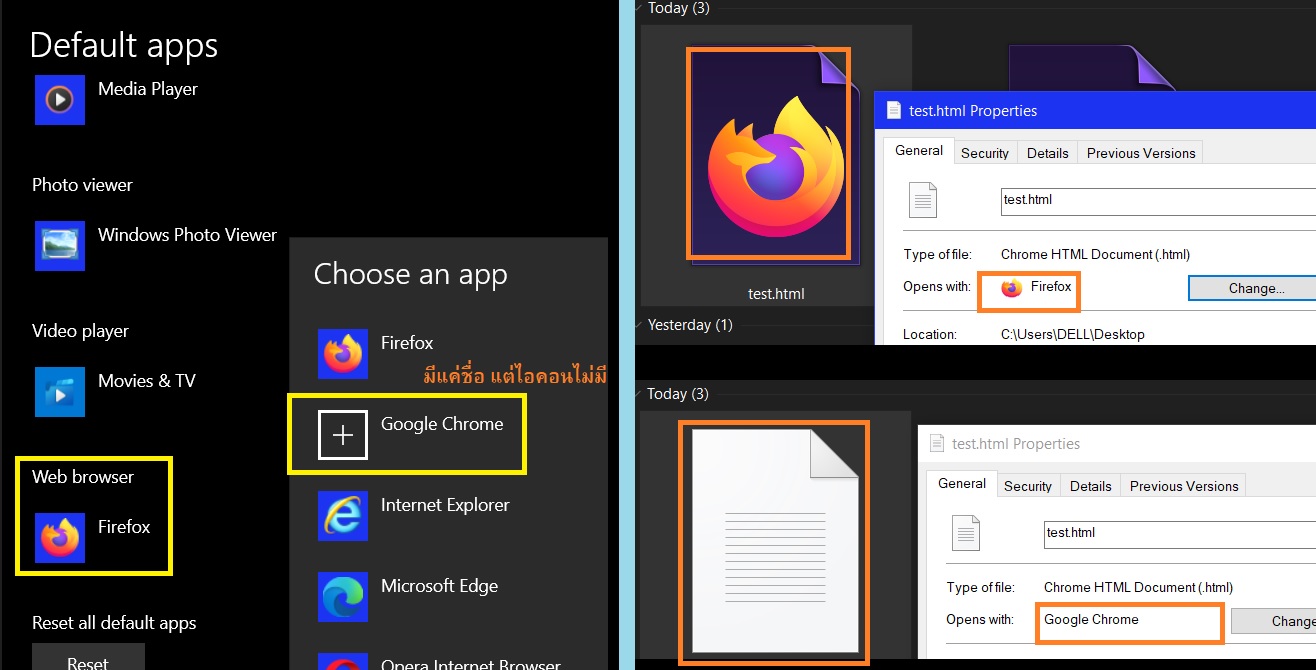Open Details tab in upper Properties dialog
This screenshot has height=670, width=1316.
point(1048,153)
